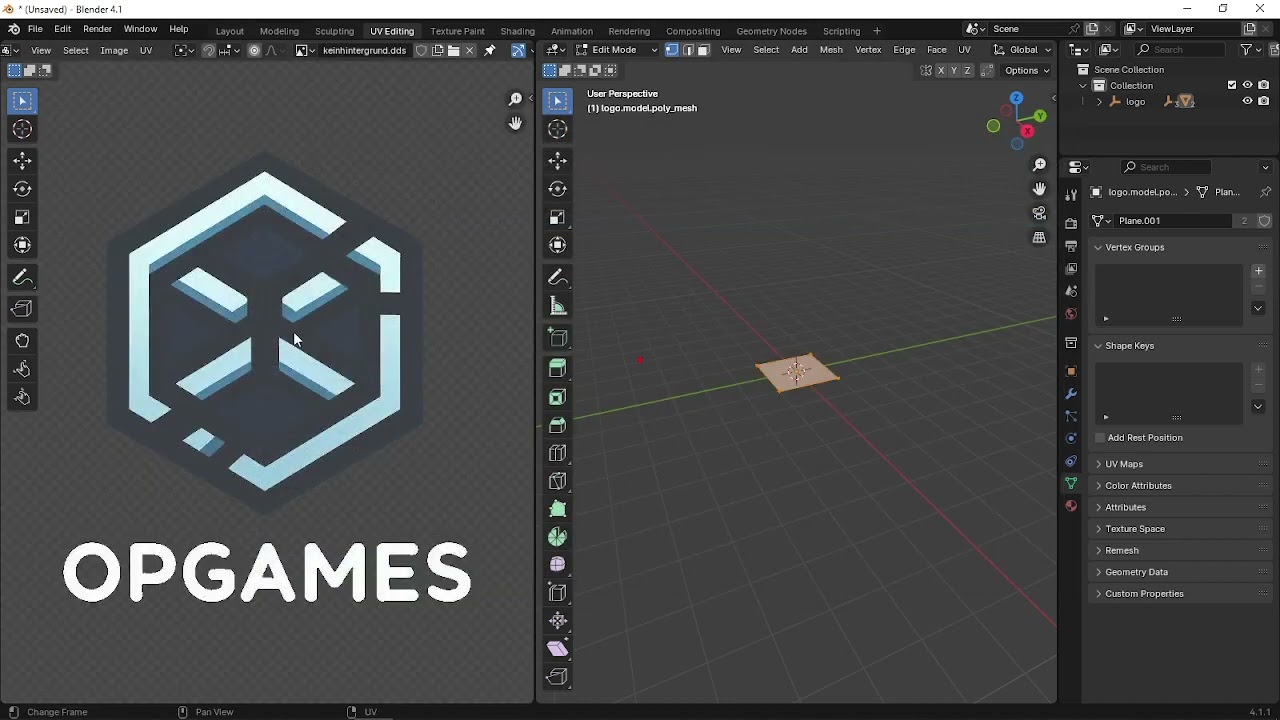
Task: Switch to the Shading workspace tab
Action: (x=517, y=31)
